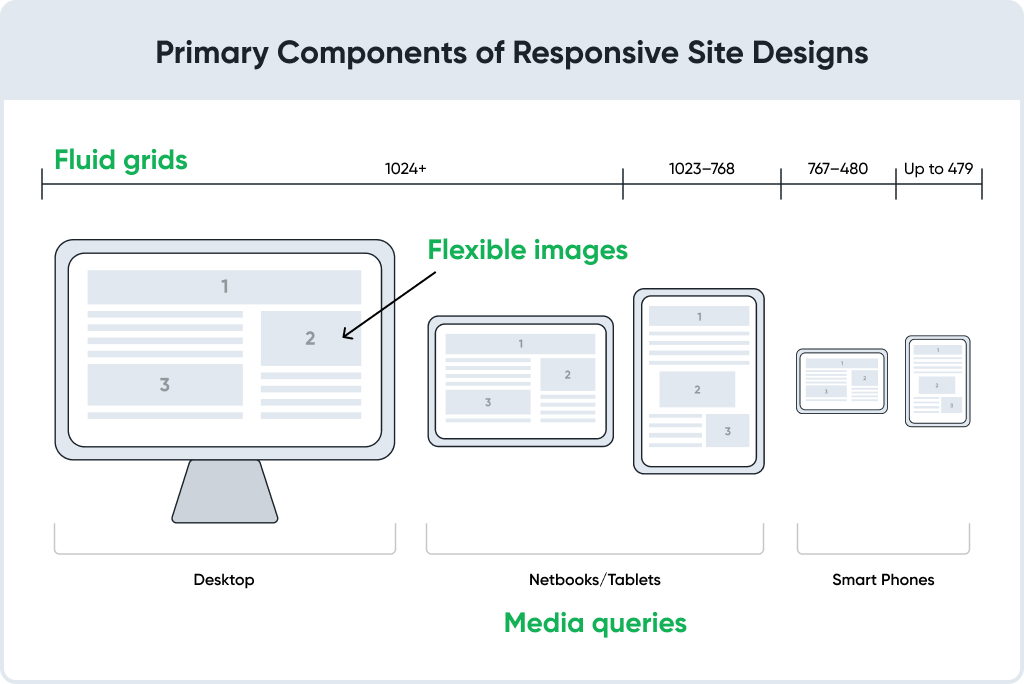Image resolution: width=1024 pixels, height=684 pixels.
Task: Click the 'Media queries' heading
Action: pyautogui.click(x=596, y=623)
